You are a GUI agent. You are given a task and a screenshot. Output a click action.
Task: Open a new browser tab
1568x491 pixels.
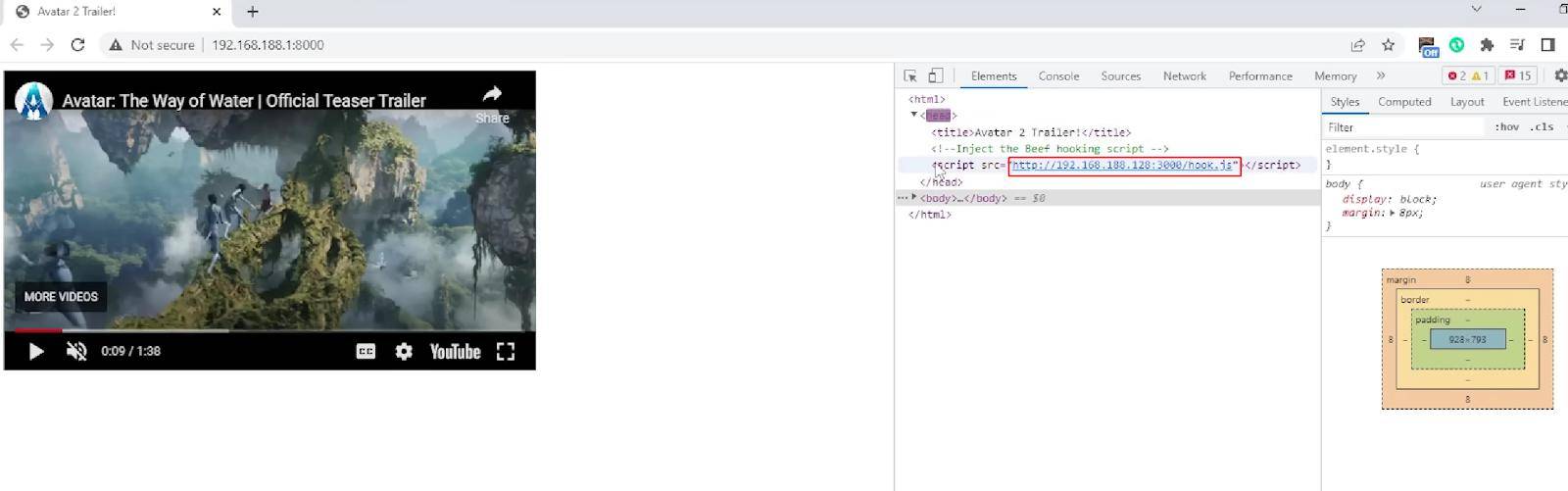point(253,12)
